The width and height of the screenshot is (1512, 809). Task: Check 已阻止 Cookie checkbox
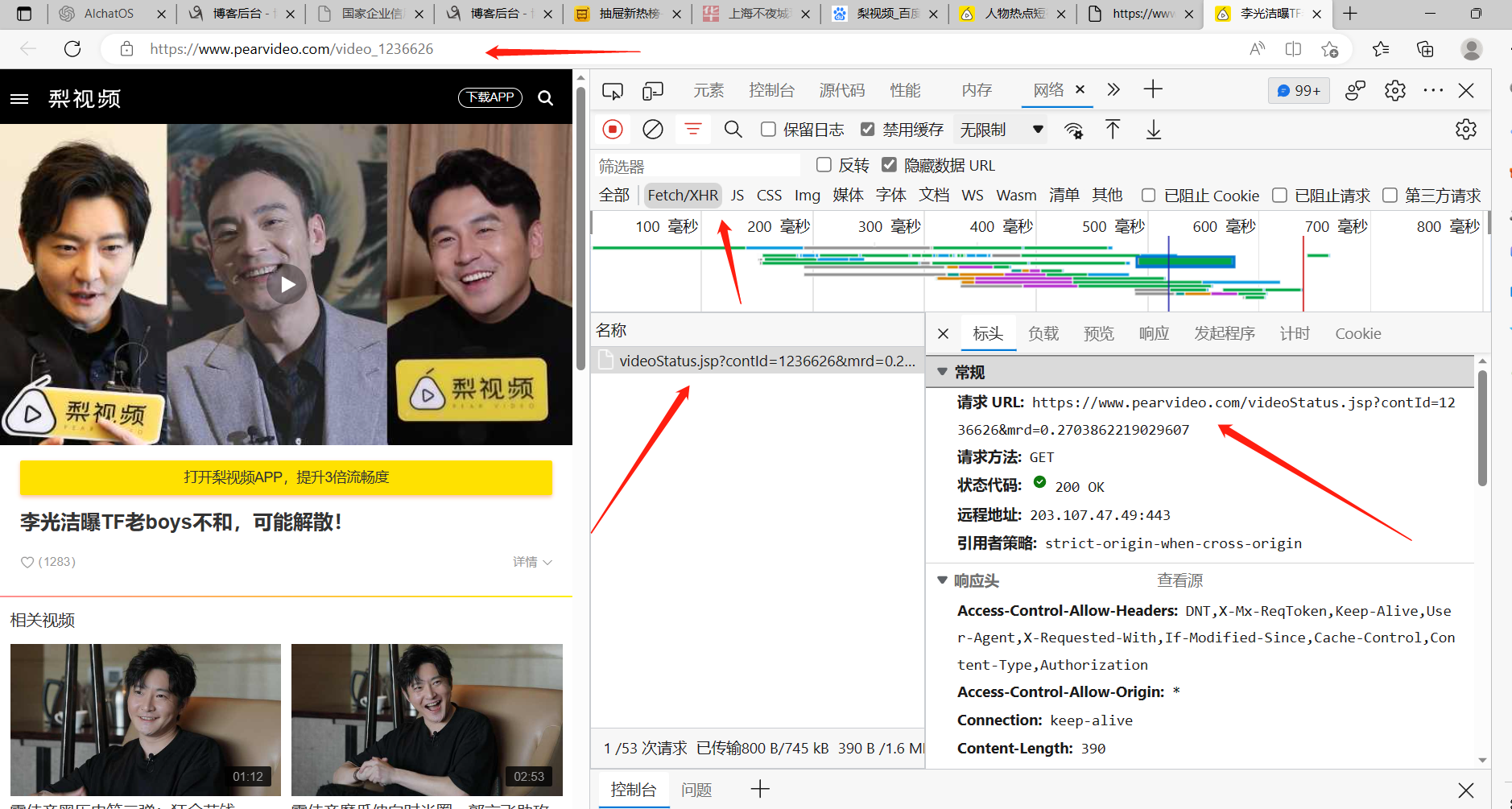1149,195
